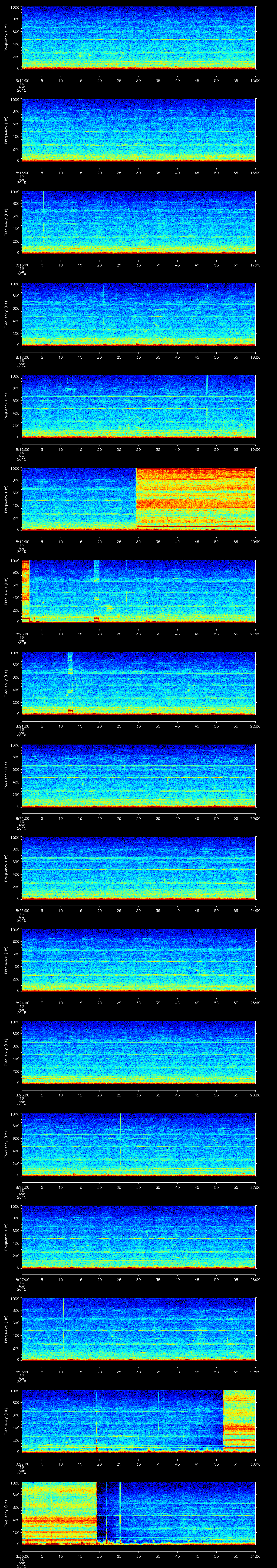Select the spectrogram panel starting at 8:23:00
The width and height of the screenshot is (277, 1568).
pyautogui.click(x=138, y=868)
